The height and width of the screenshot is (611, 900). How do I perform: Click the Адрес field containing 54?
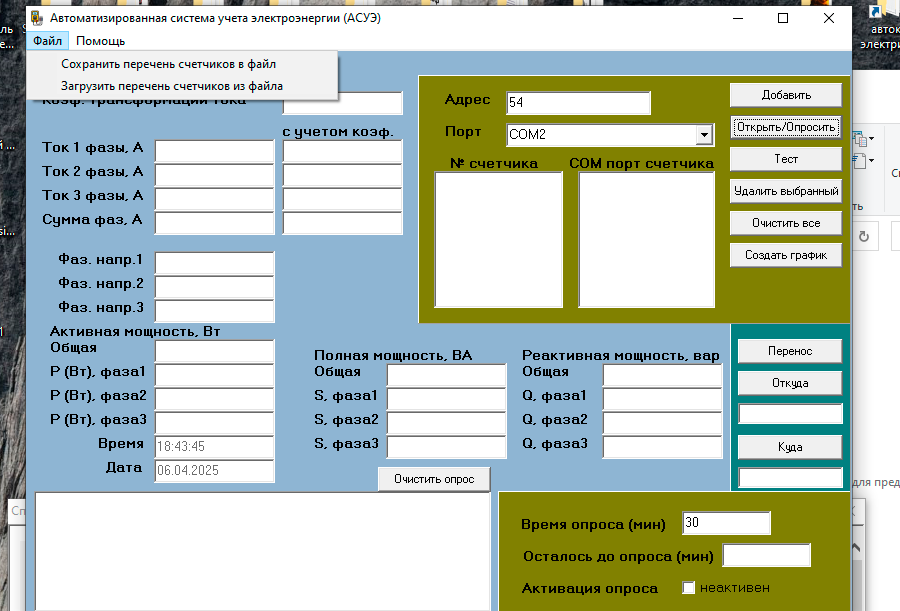(578, 103)
